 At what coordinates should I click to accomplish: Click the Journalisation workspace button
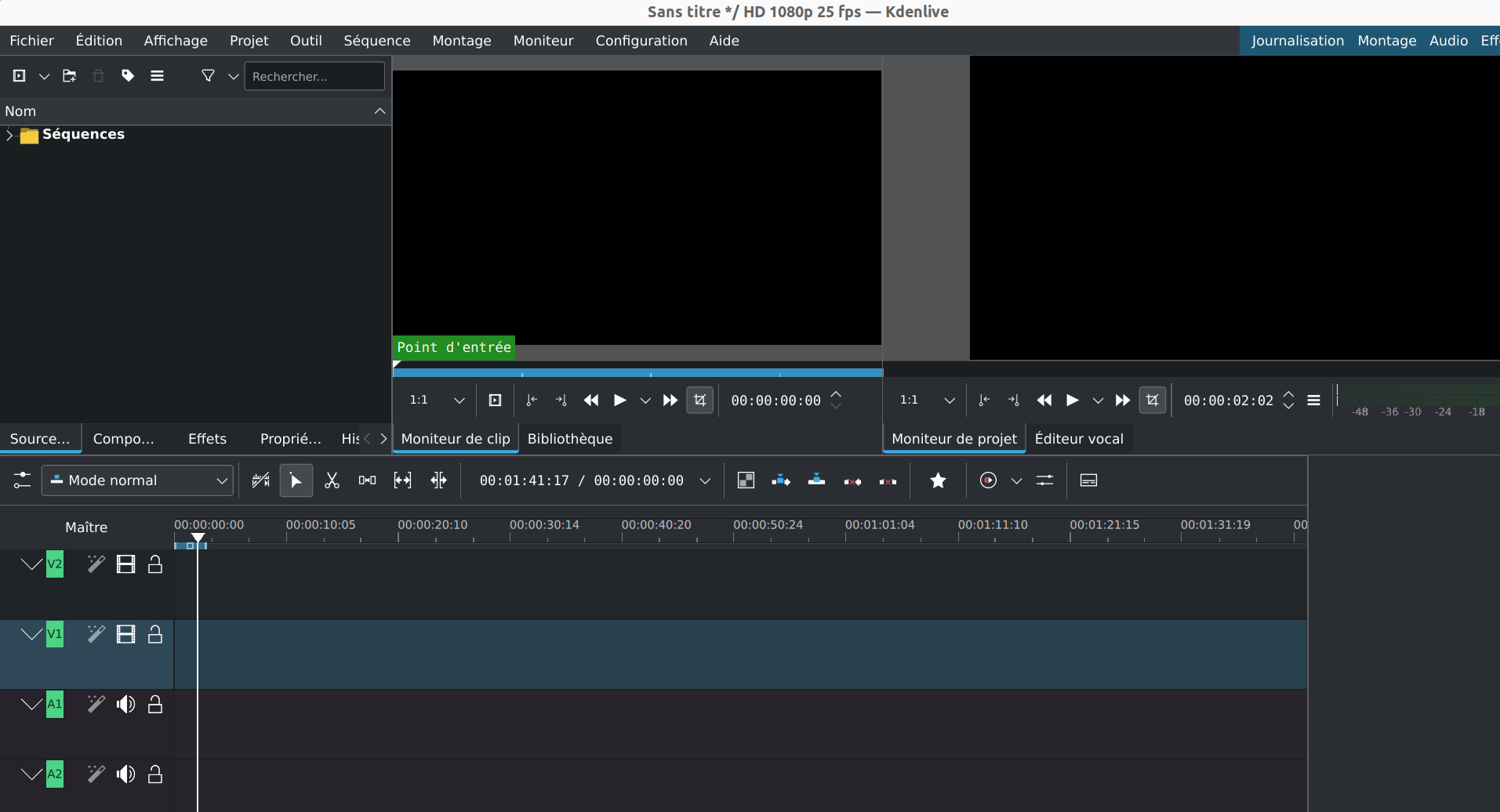click(x=1297, y=41)
